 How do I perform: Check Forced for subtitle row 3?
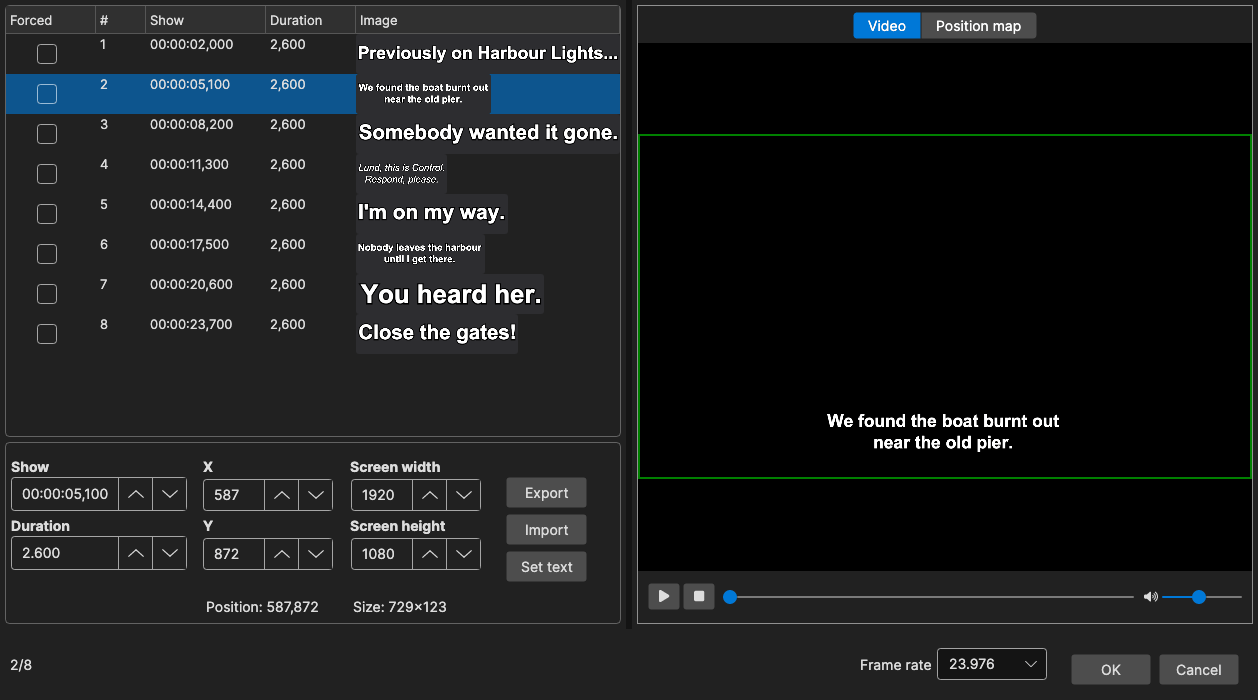[x=47, y=134]
